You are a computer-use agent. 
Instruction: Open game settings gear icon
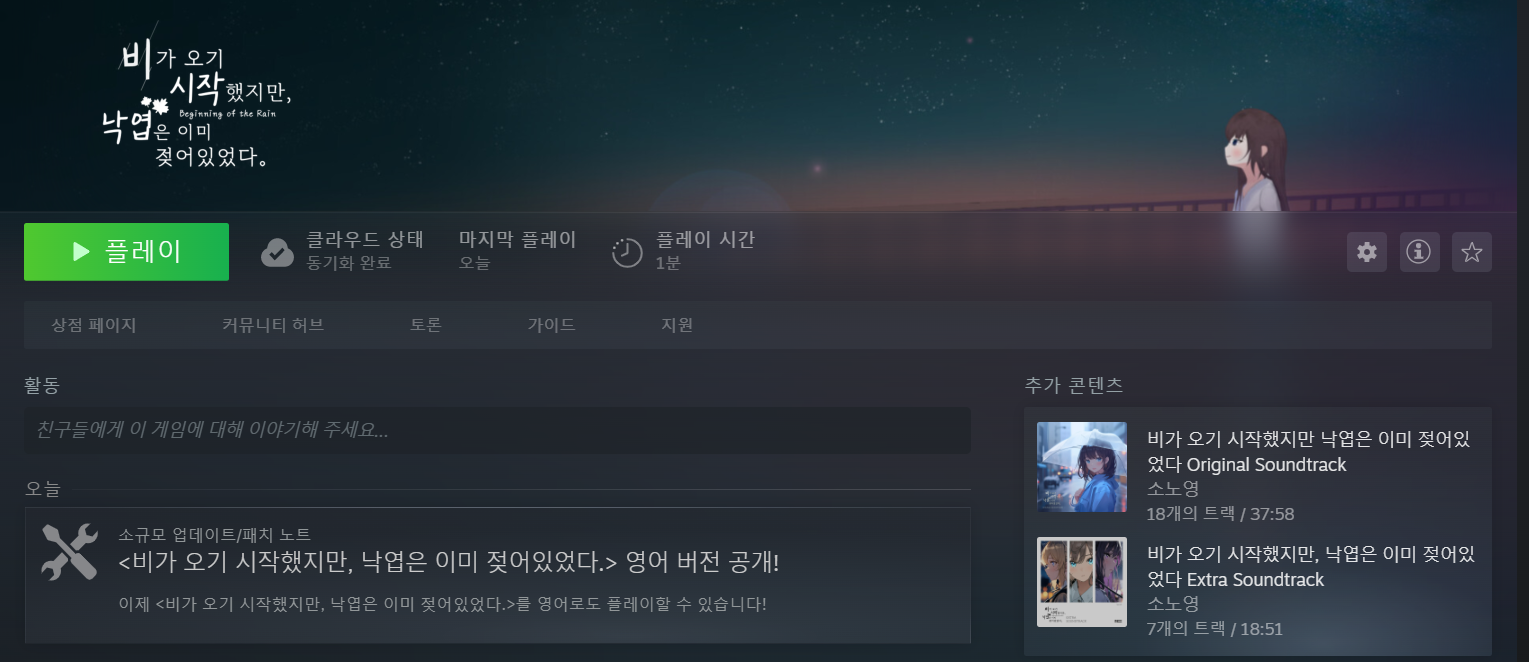1367,252
